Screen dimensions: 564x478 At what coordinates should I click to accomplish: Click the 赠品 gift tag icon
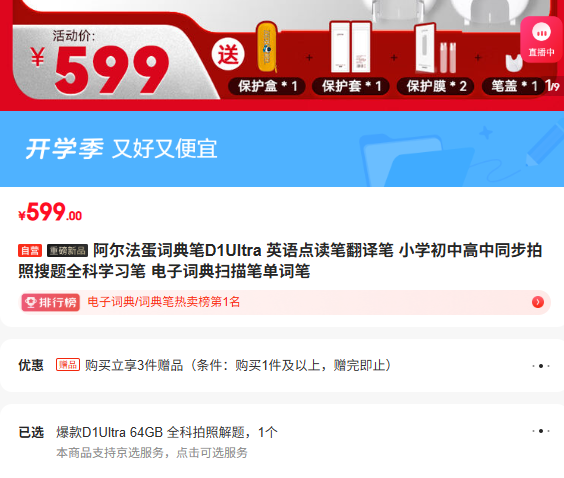(68, 365)
